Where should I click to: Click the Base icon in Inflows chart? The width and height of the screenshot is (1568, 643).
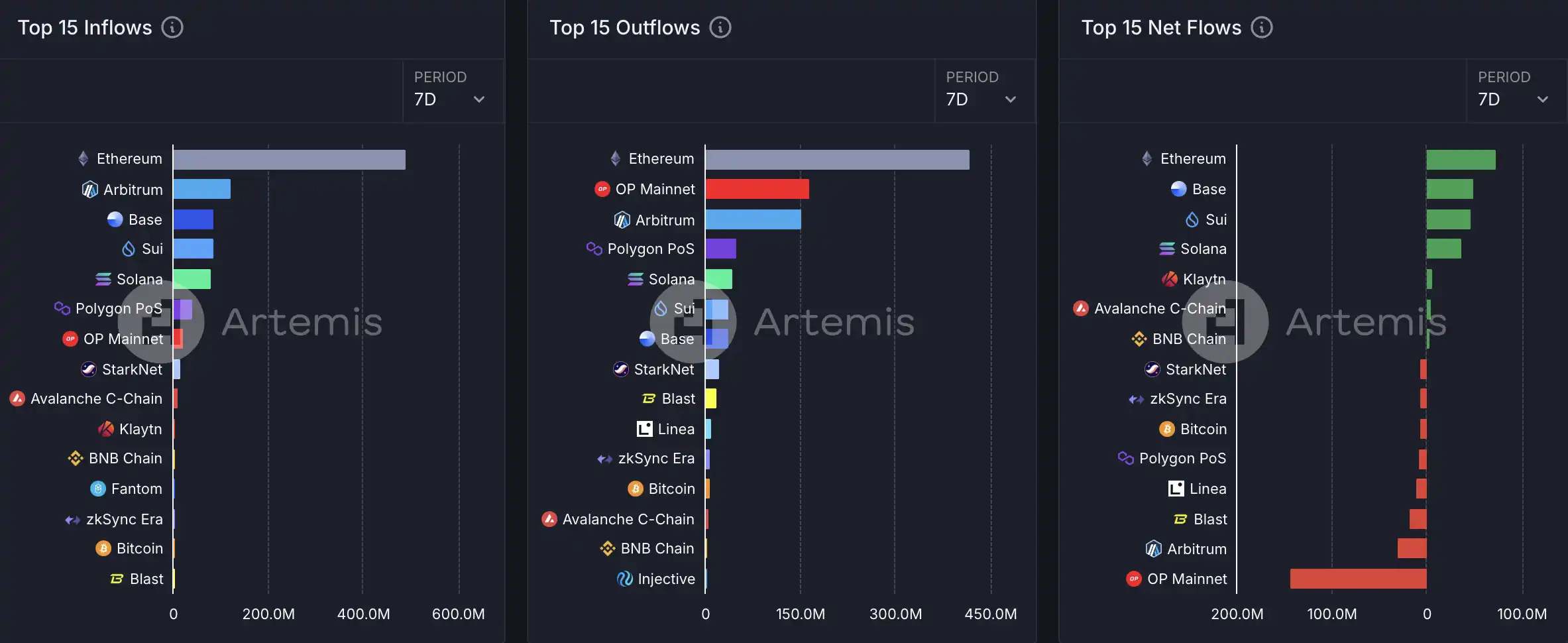[x=115, y=219]
